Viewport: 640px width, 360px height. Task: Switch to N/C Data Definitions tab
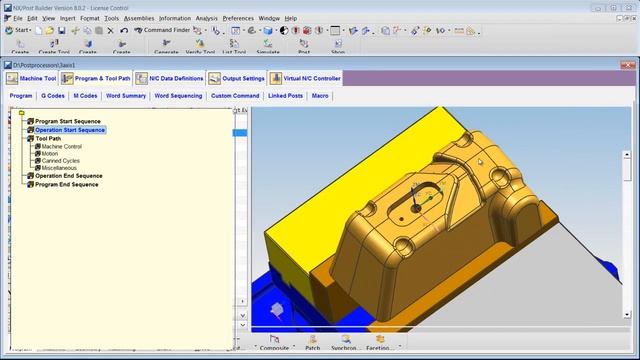[169, 78]
